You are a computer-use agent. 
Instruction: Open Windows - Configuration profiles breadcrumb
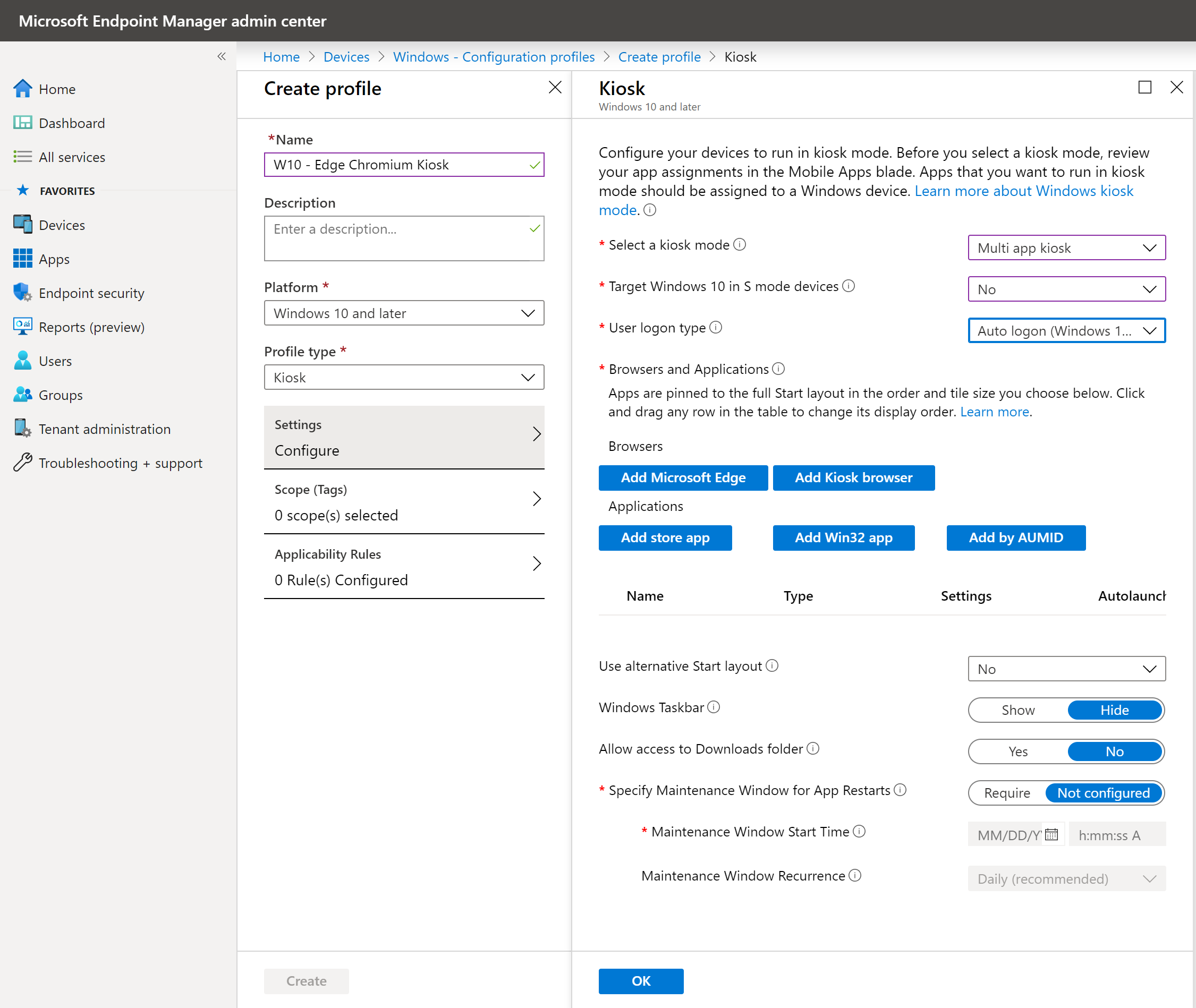coord(494,57)
